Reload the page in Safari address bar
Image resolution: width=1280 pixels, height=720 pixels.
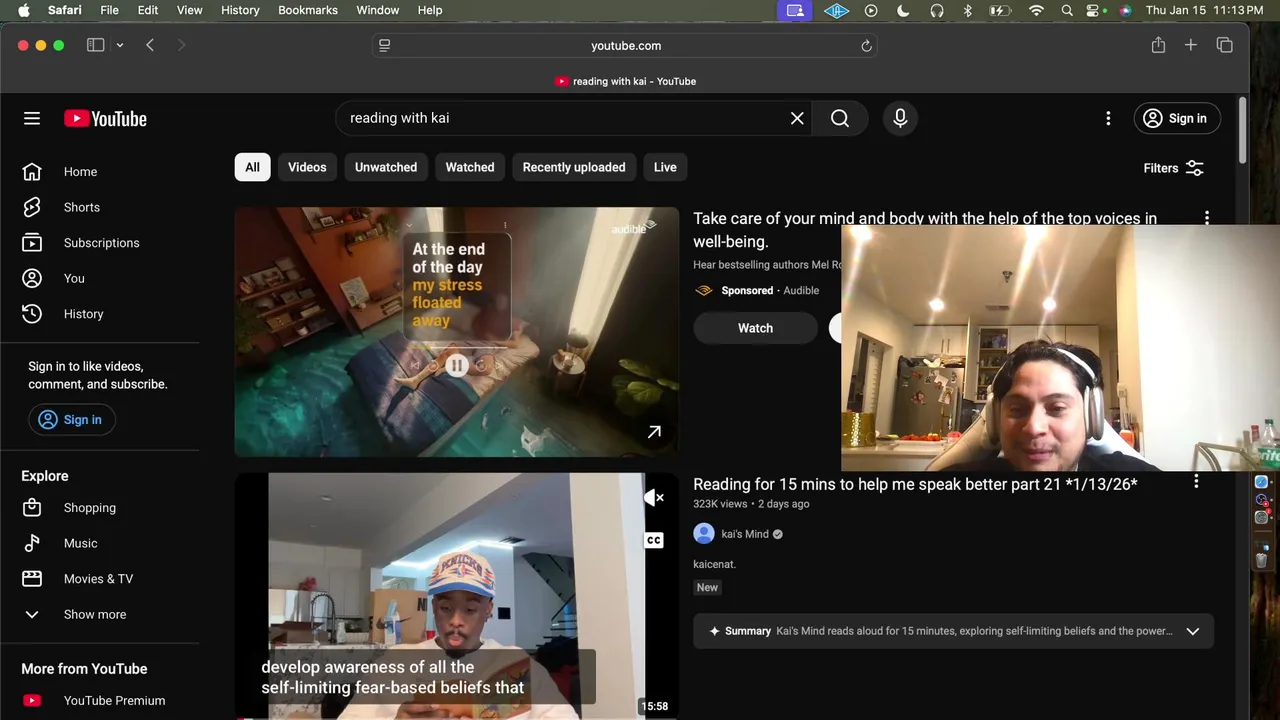tap(866, 46)
